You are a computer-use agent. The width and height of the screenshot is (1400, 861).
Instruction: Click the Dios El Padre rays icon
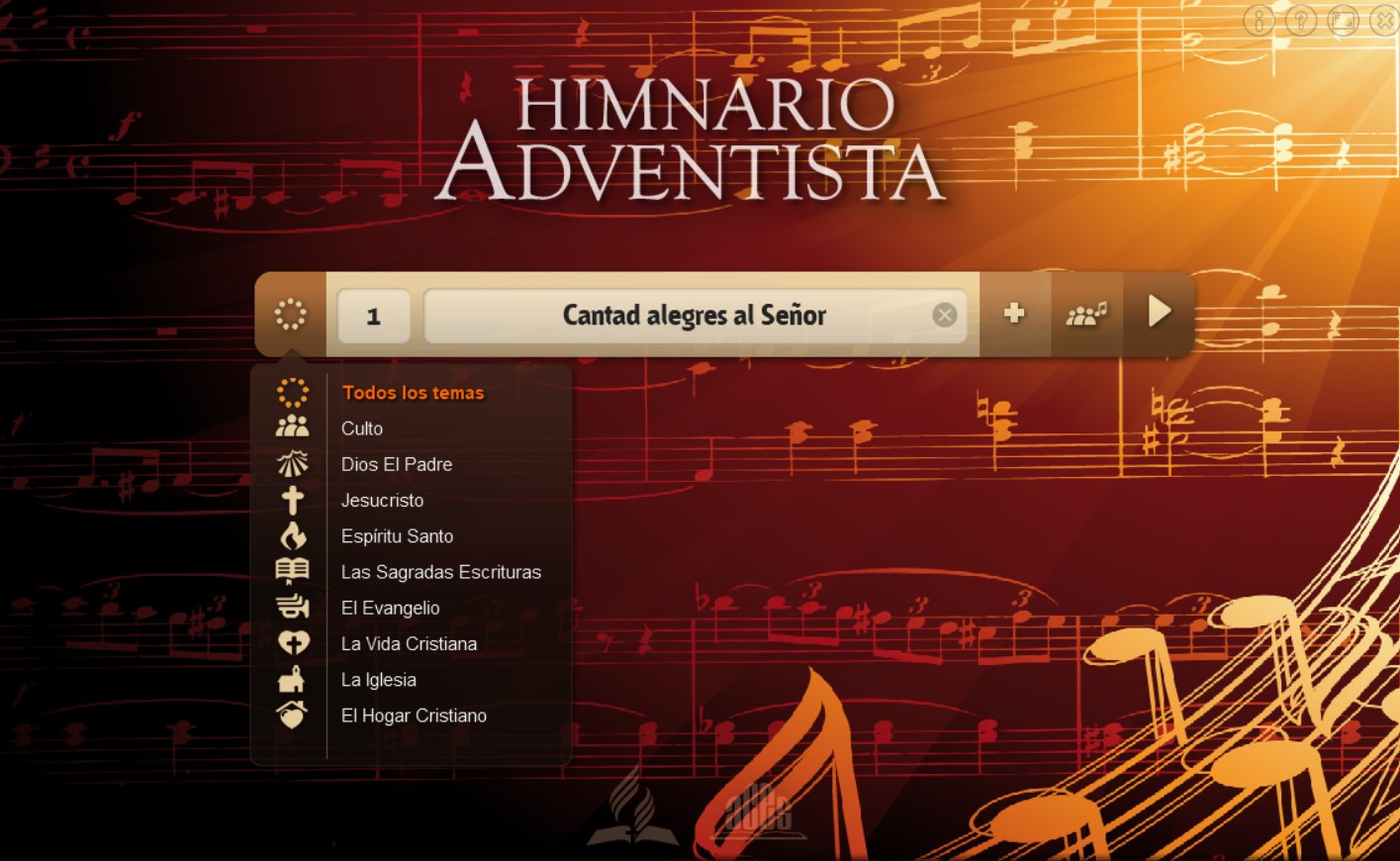coord(292,463)
